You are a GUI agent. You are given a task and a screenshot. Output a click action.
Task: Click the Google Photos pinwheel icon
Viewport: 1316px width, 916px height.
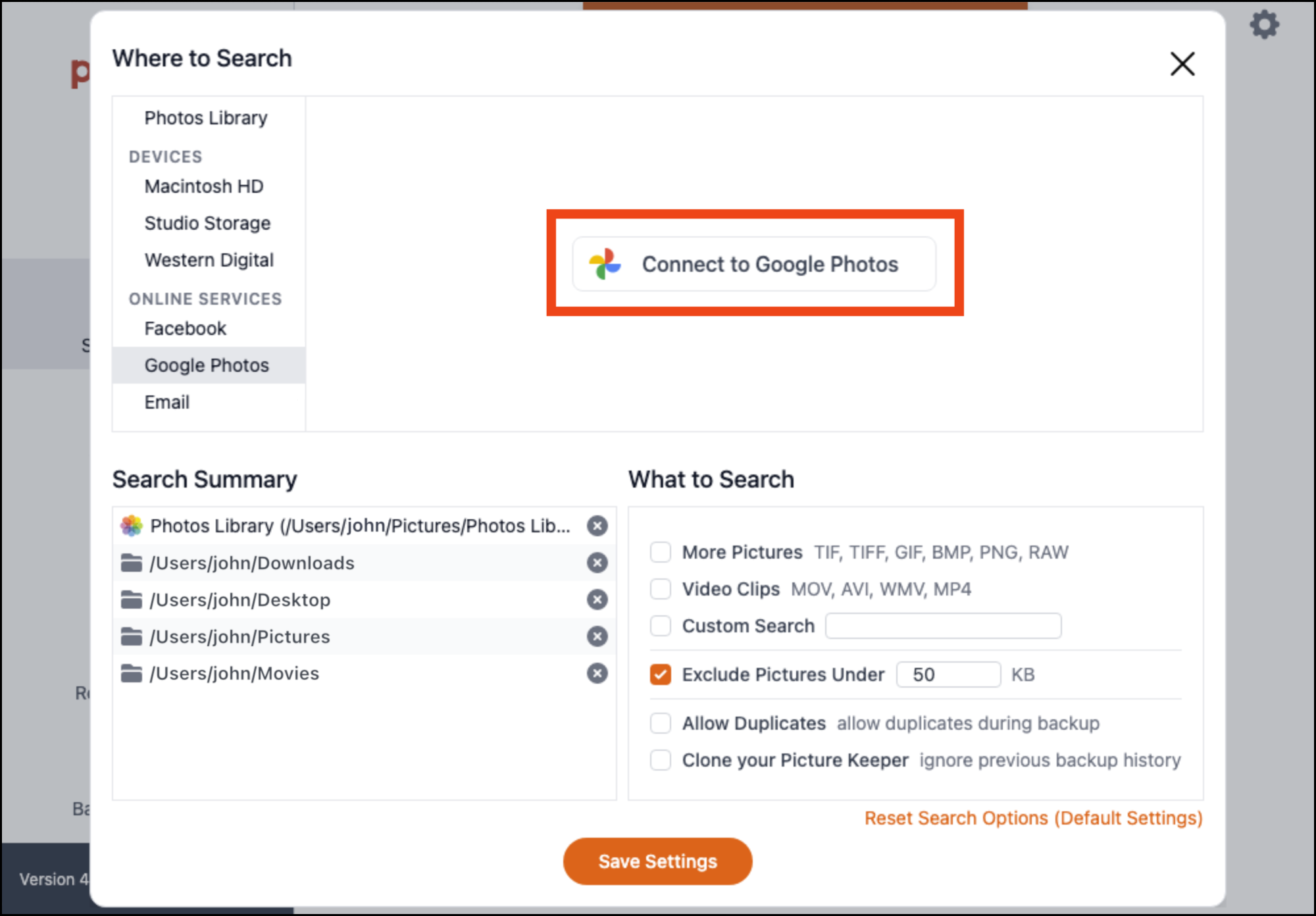point(605,264)
